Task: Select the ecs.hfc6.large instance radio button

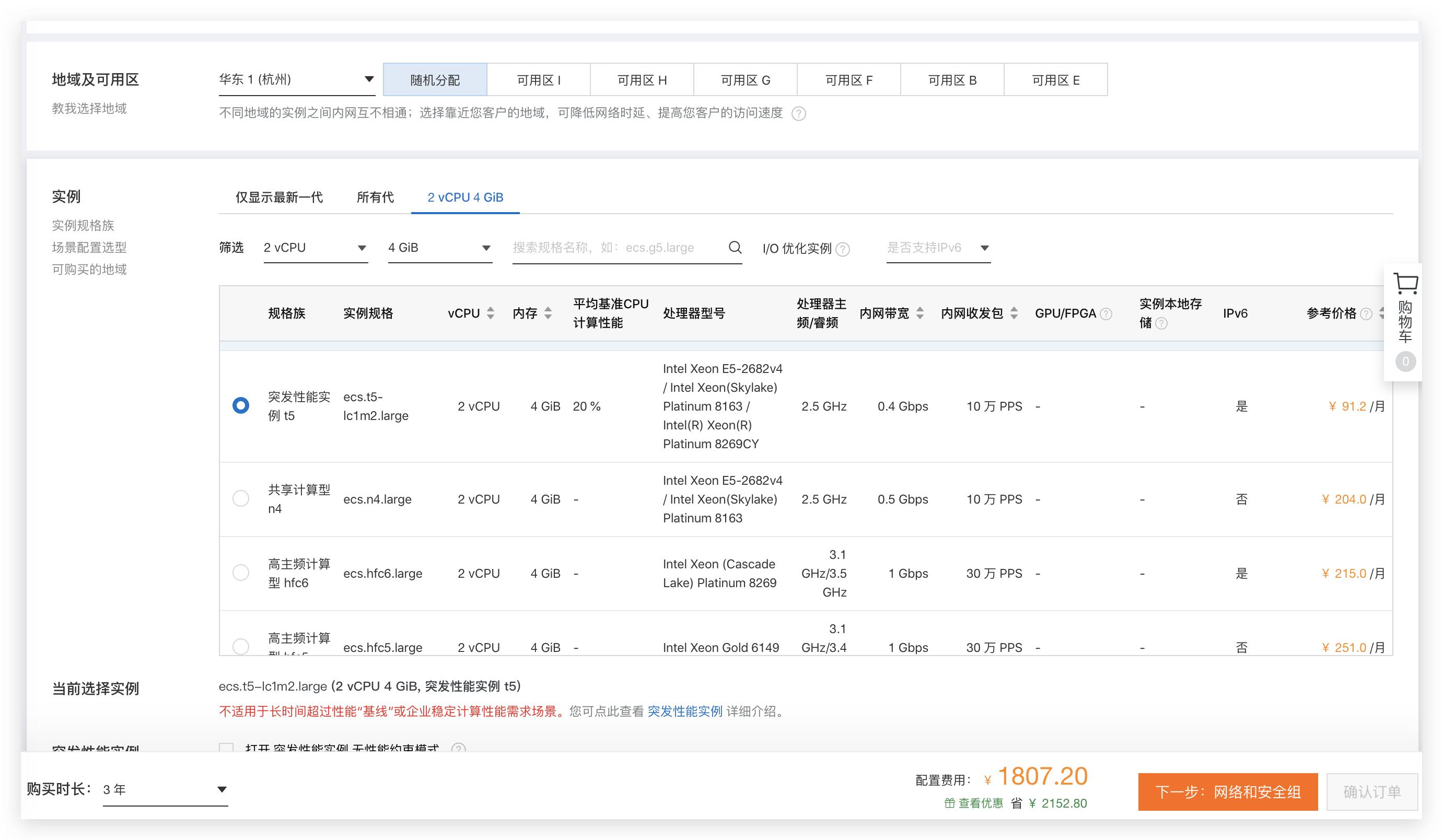Action: pos(240,573)
